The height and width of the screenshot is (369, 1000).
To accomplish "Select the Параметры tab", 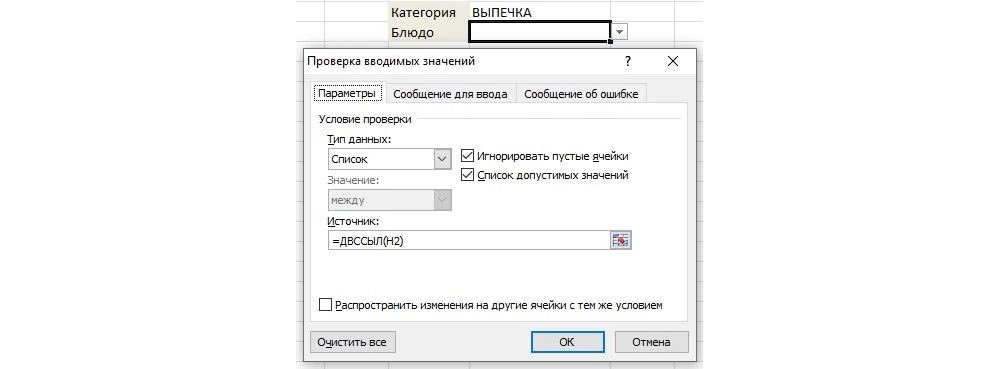I will pyautogui.click(x=348, y=93).
